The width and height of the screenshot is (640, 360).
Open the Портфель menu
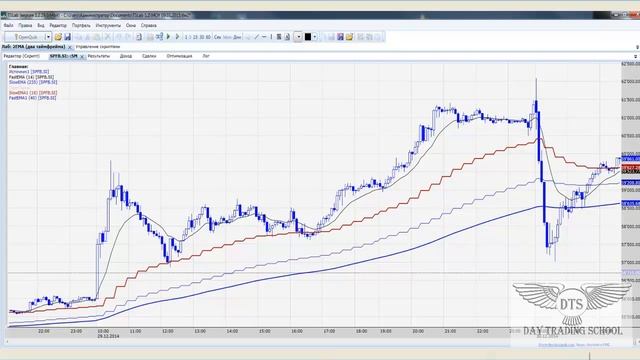[81, 25]
